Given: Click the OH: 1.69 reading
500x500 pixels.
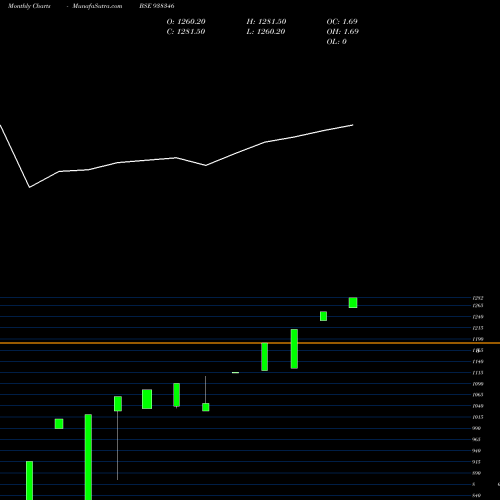Looking at the screenshot, I should click(x=343, y=32).
